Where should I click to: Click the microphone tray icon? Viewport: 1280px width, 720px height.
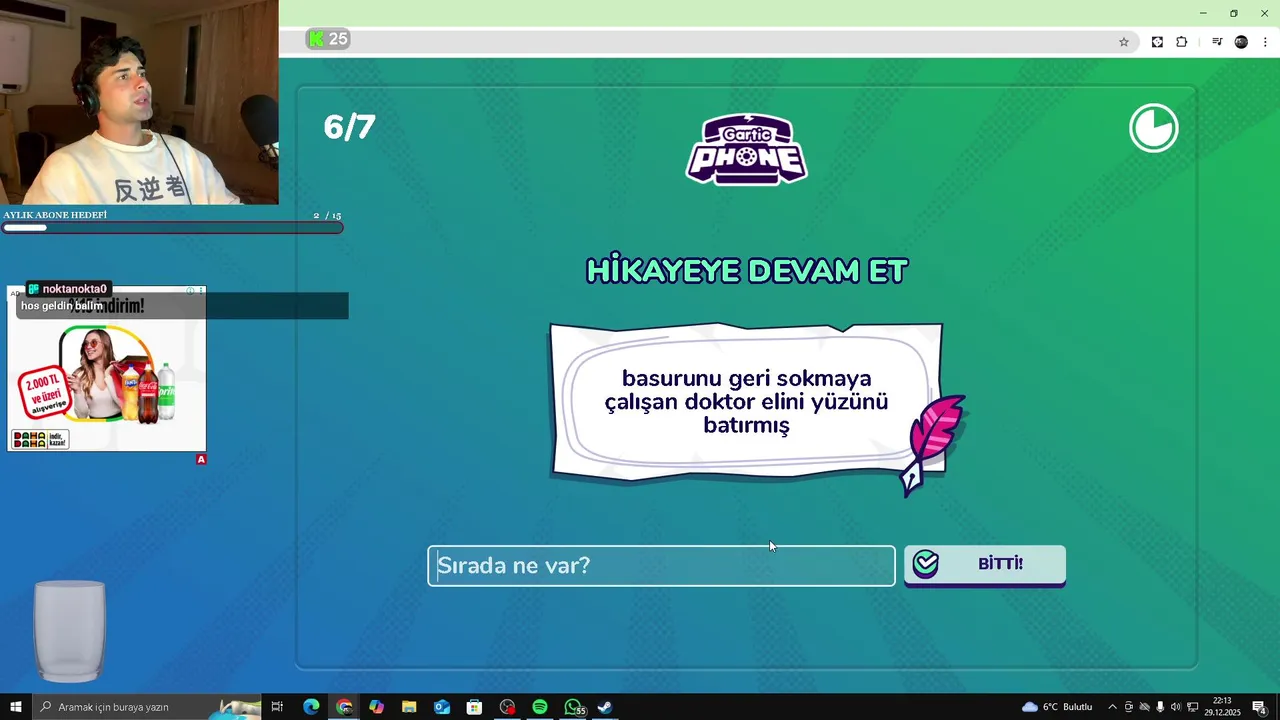click(x=1160, y=707)
